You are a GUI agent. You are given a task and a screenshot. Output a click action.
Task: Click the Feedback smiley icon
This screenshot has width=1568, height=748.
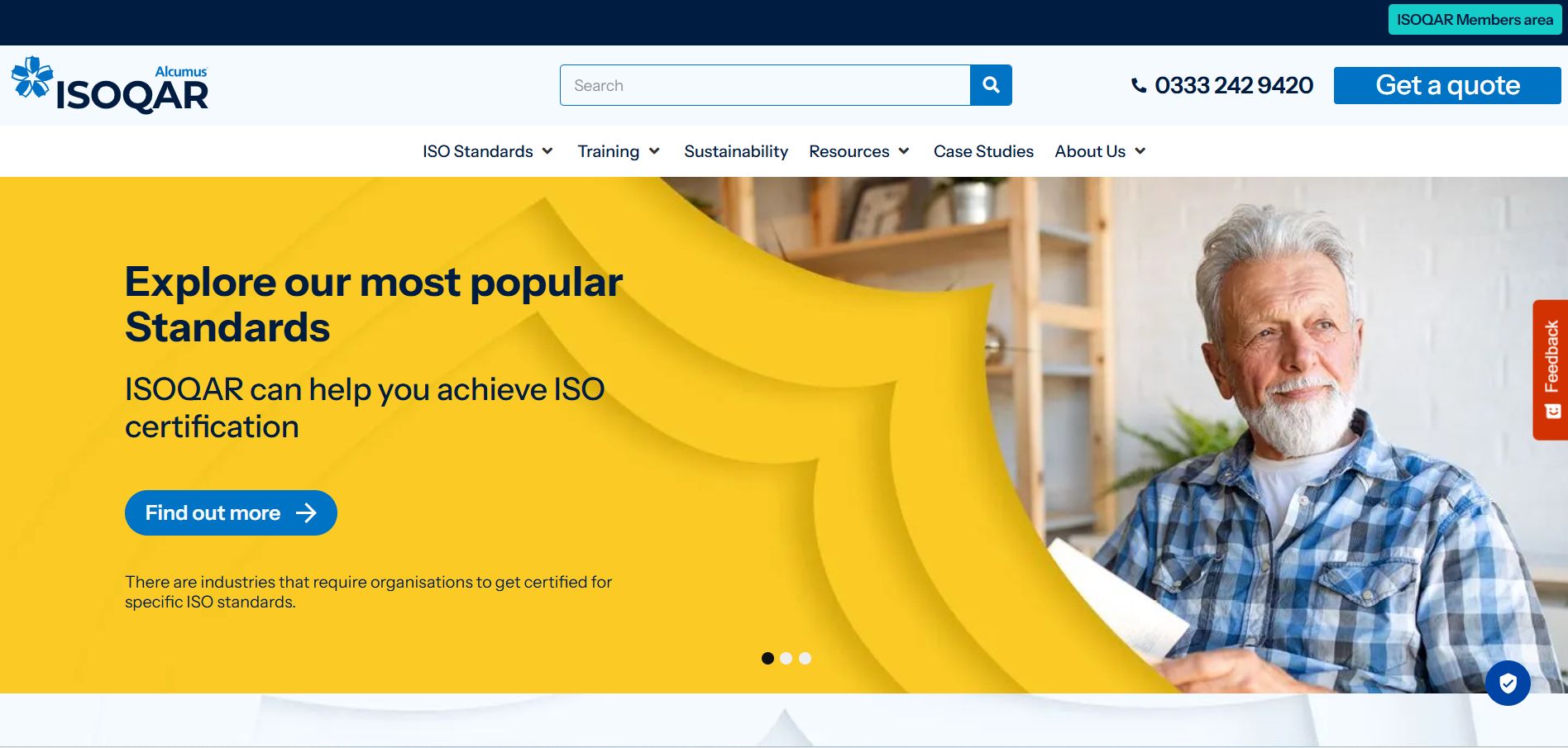pyautogui.click(x=1552, y=411)
